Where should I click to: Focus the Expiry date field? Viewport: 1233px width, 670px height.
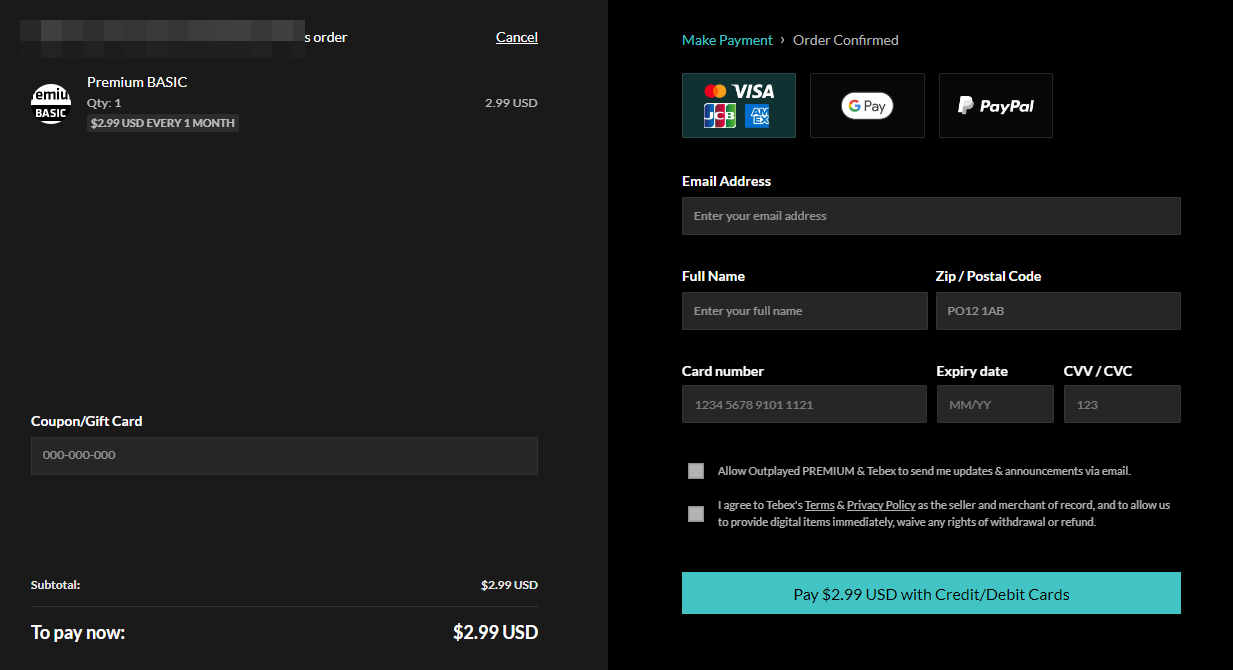[995, 404]
